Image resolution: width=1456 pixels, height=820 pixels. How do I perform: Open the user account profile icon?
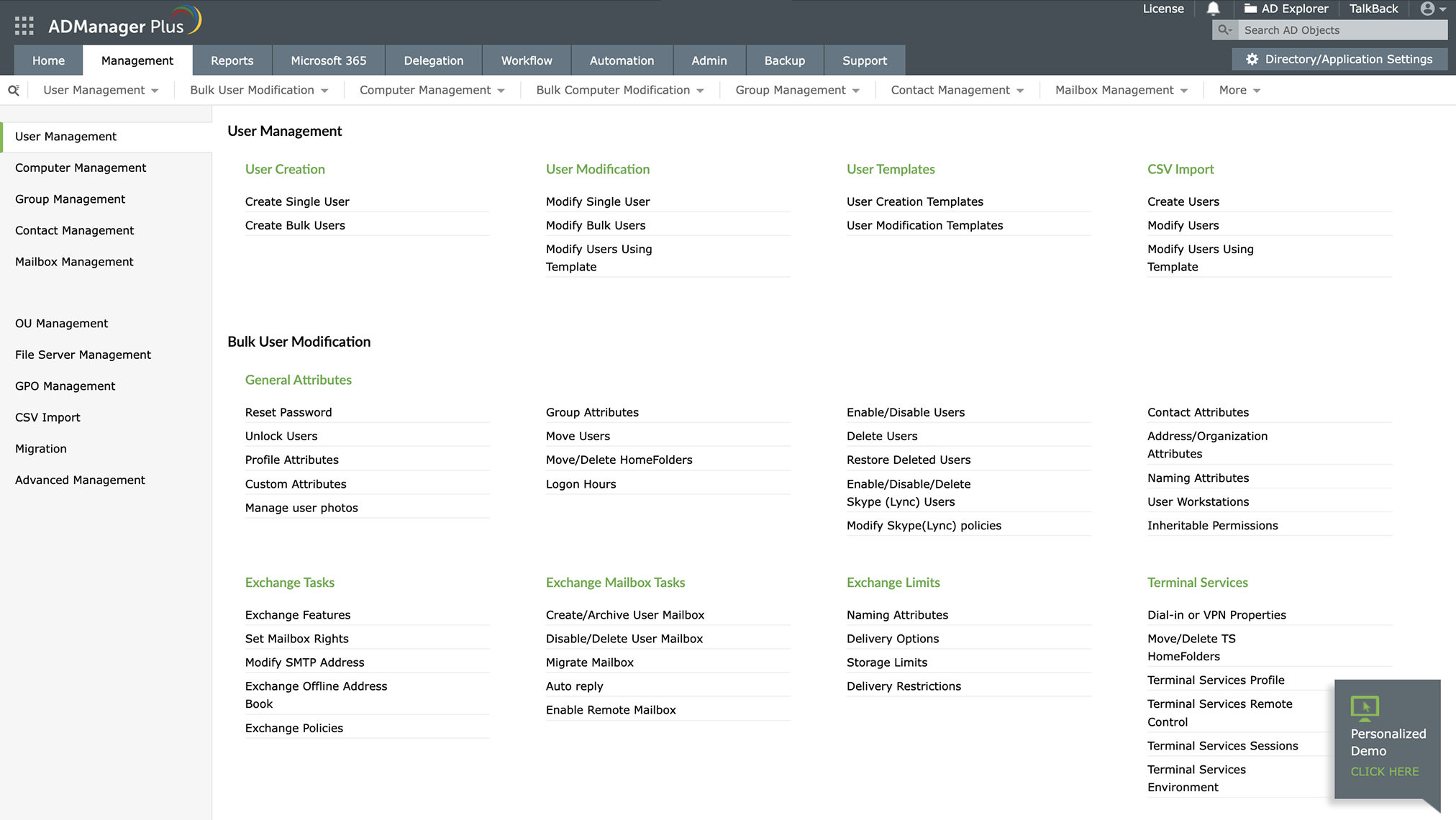click(x=1427, y=9)
